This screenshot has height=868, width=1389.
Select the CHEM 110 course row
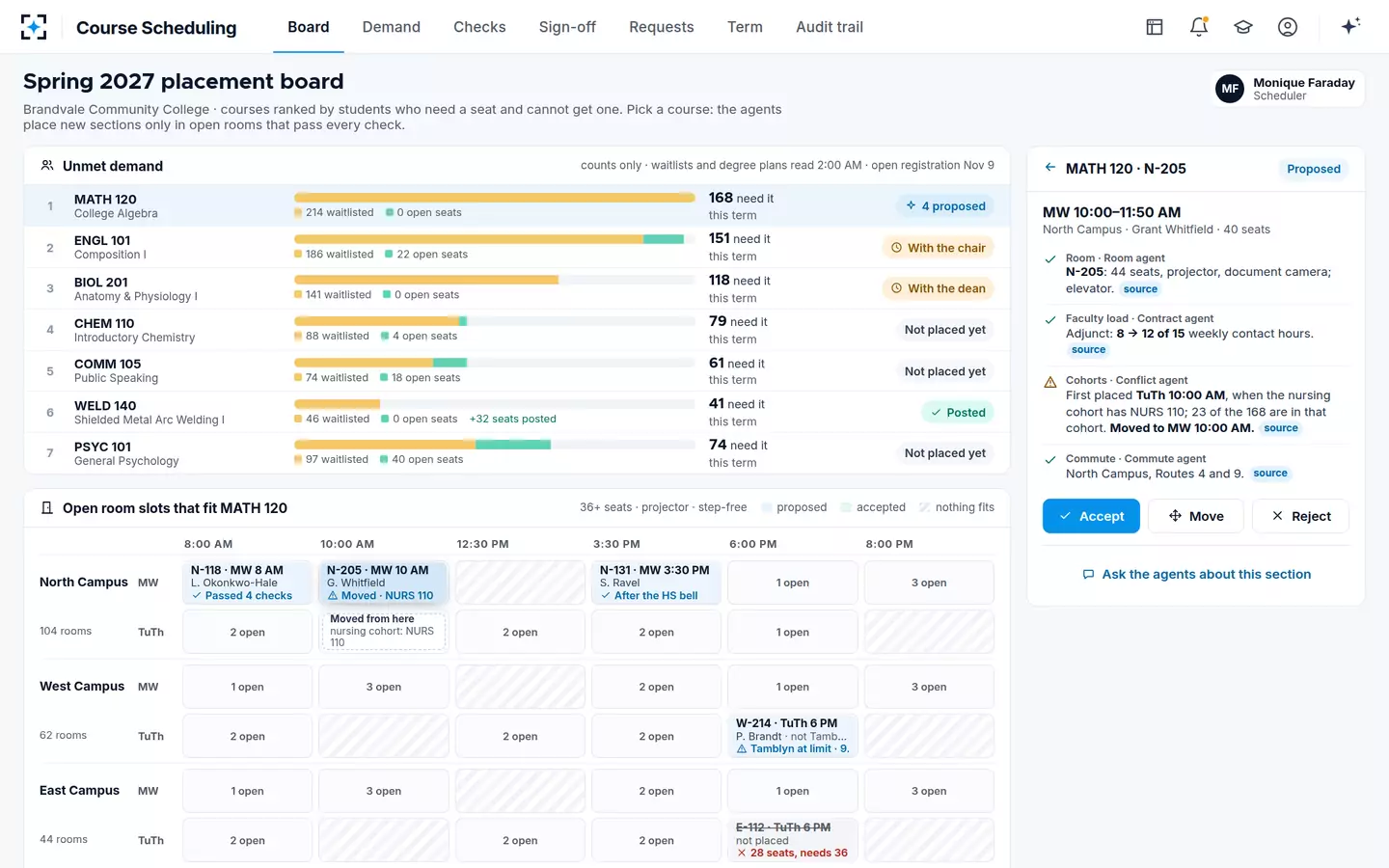pyautogui.click(x=517, y=330)
